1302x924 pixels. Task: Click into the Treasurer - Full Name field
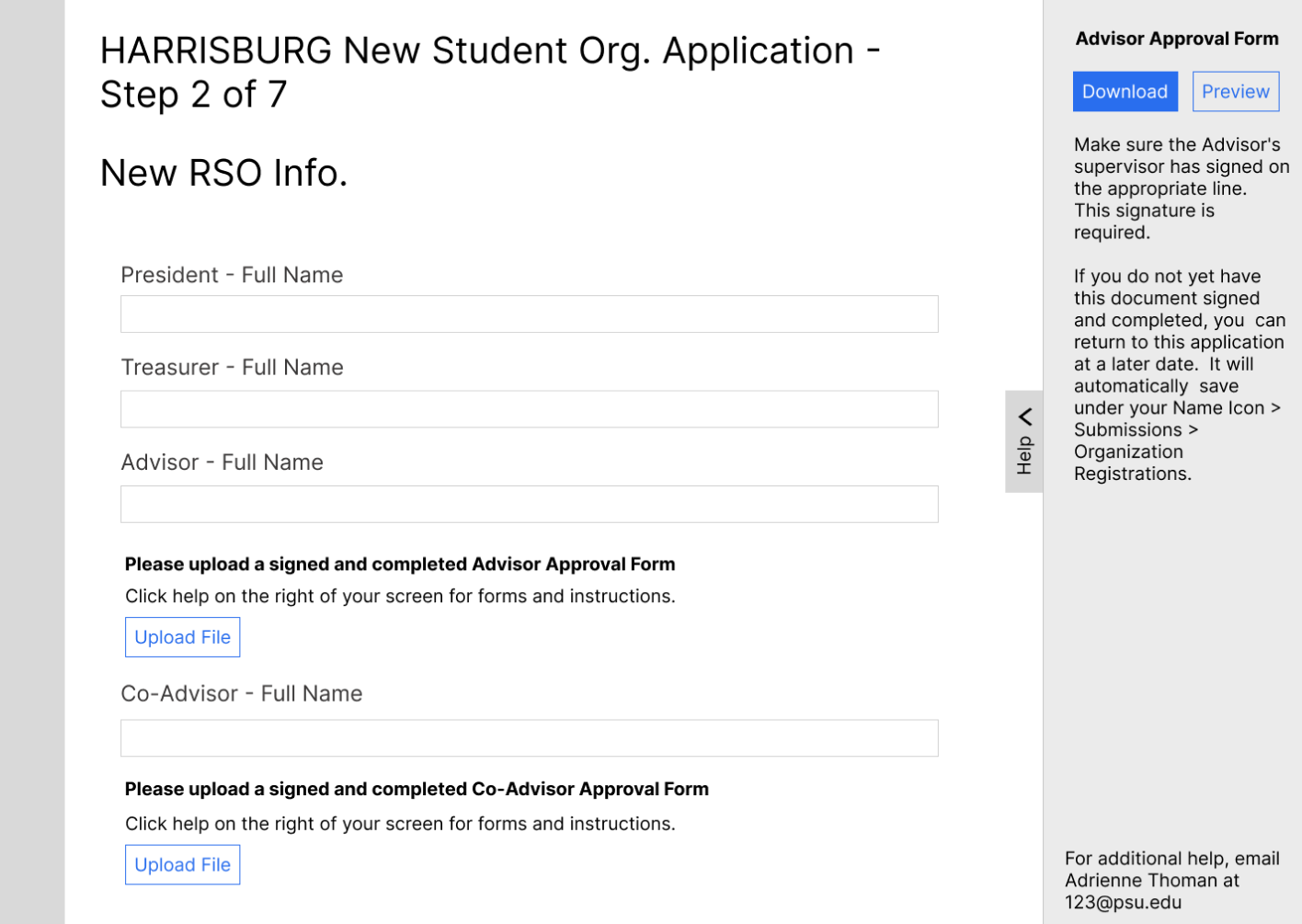529,409
